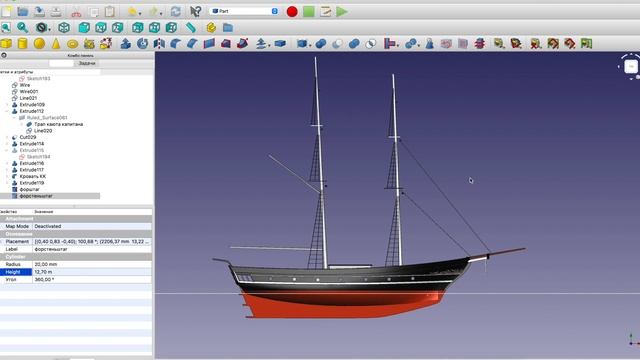Select the Revolve tool
This screenshot has height=360, width=640.
click(x=142, y=44)
